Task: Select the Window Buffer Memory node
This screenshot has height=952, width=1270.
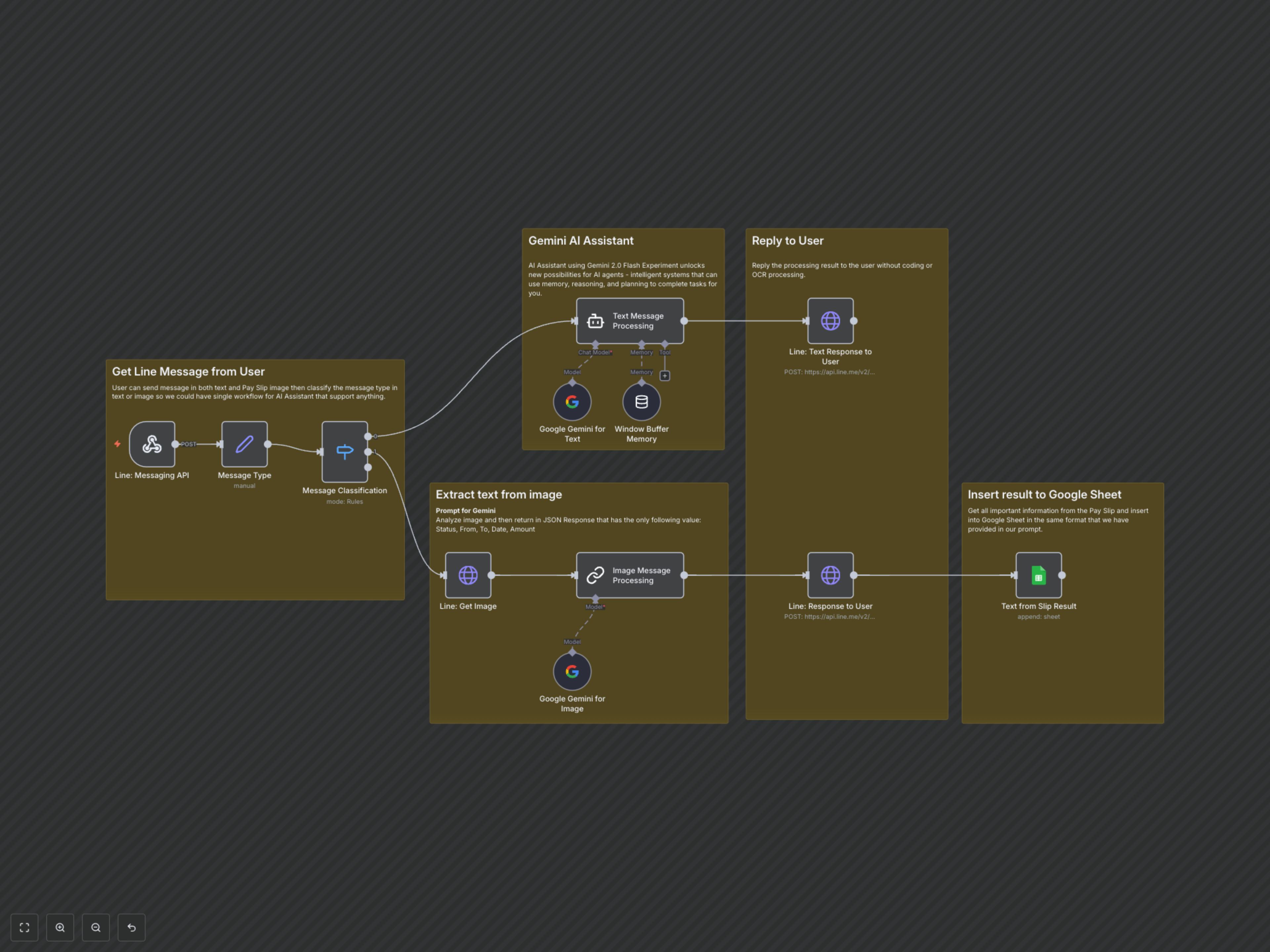Action: [641, 402]
